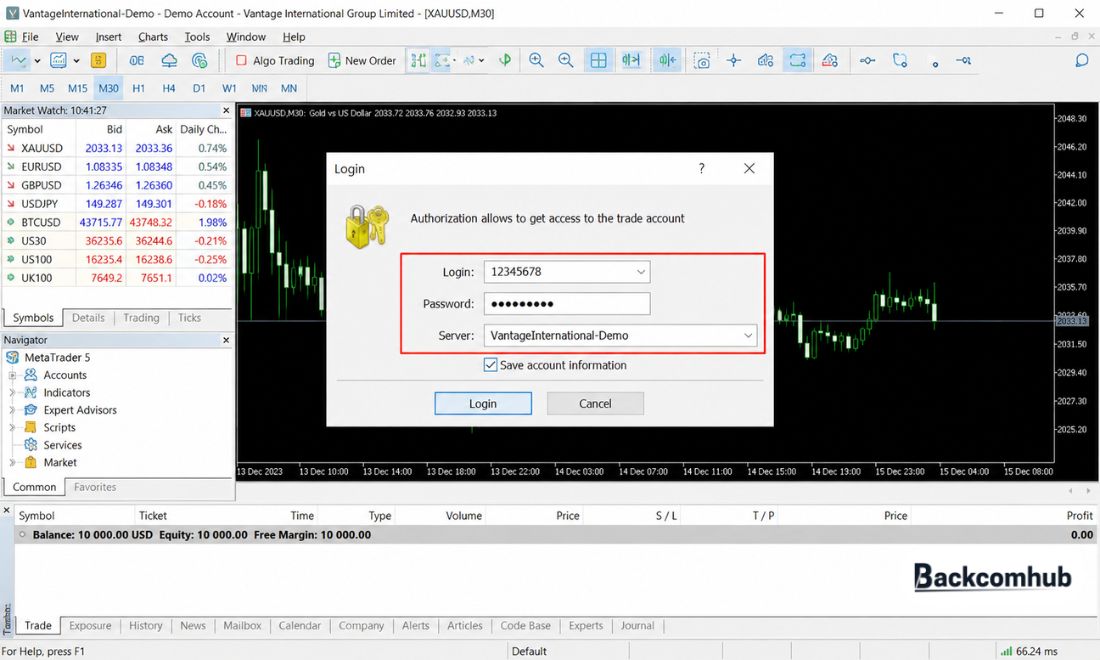Click the signals icon beside the cloud
This screenshot has height=660, width=1100.
click(x=199, y=61)
